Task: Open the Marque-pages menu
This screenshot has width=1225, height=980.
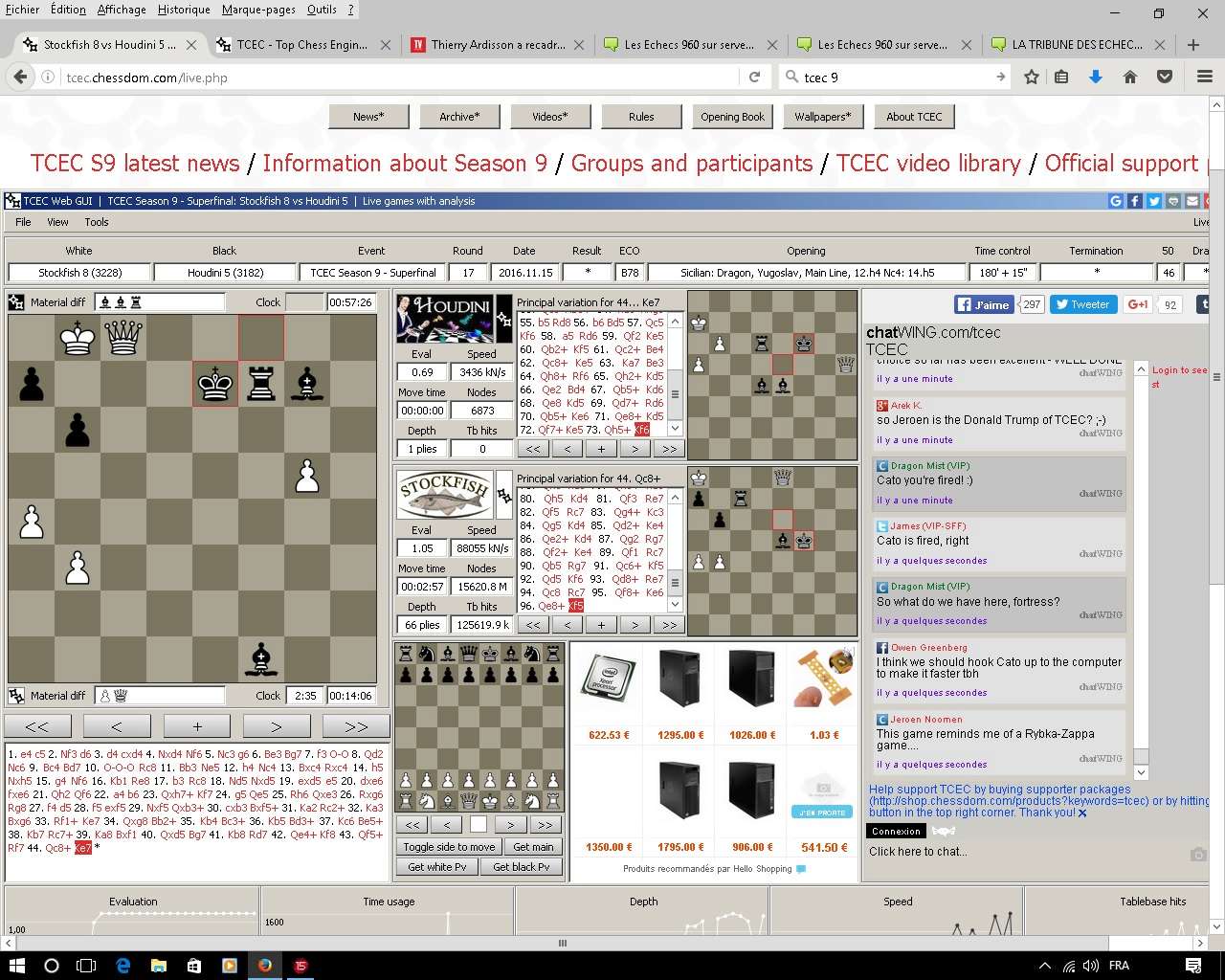Action: tap(258, 10)
